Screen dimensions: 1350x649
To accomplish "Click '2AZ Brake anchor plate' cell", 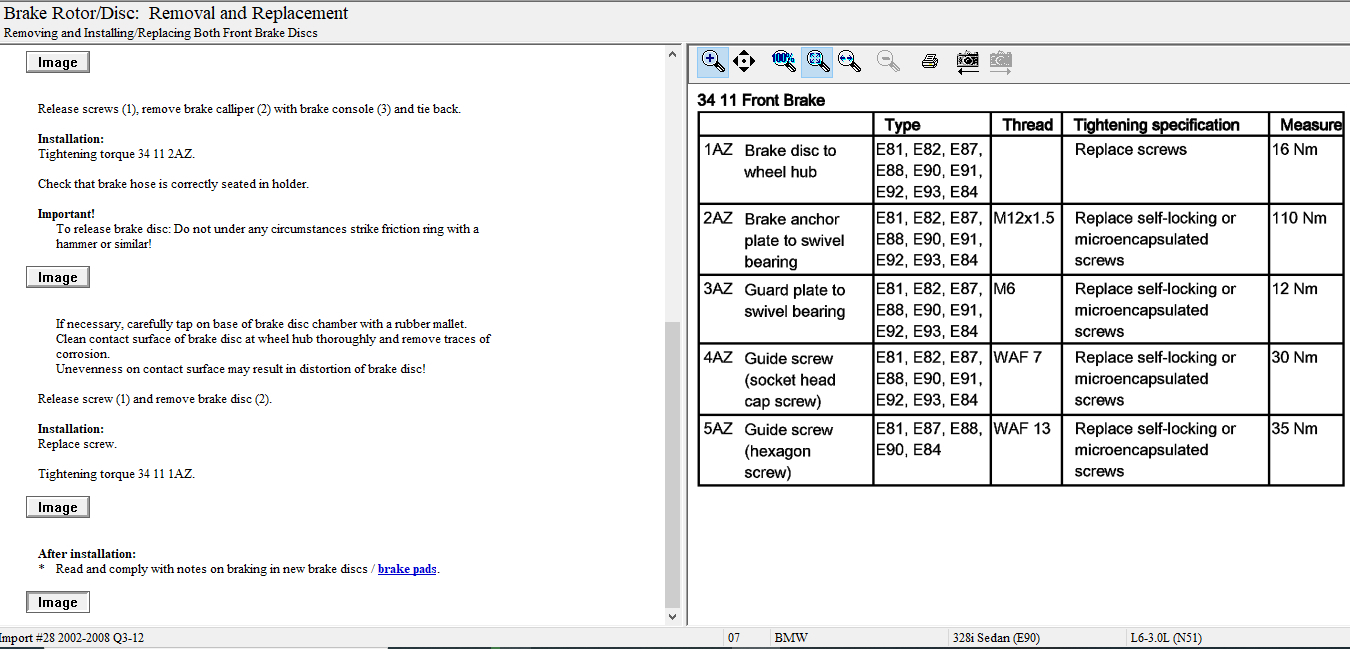I will (x=786, y=240).
